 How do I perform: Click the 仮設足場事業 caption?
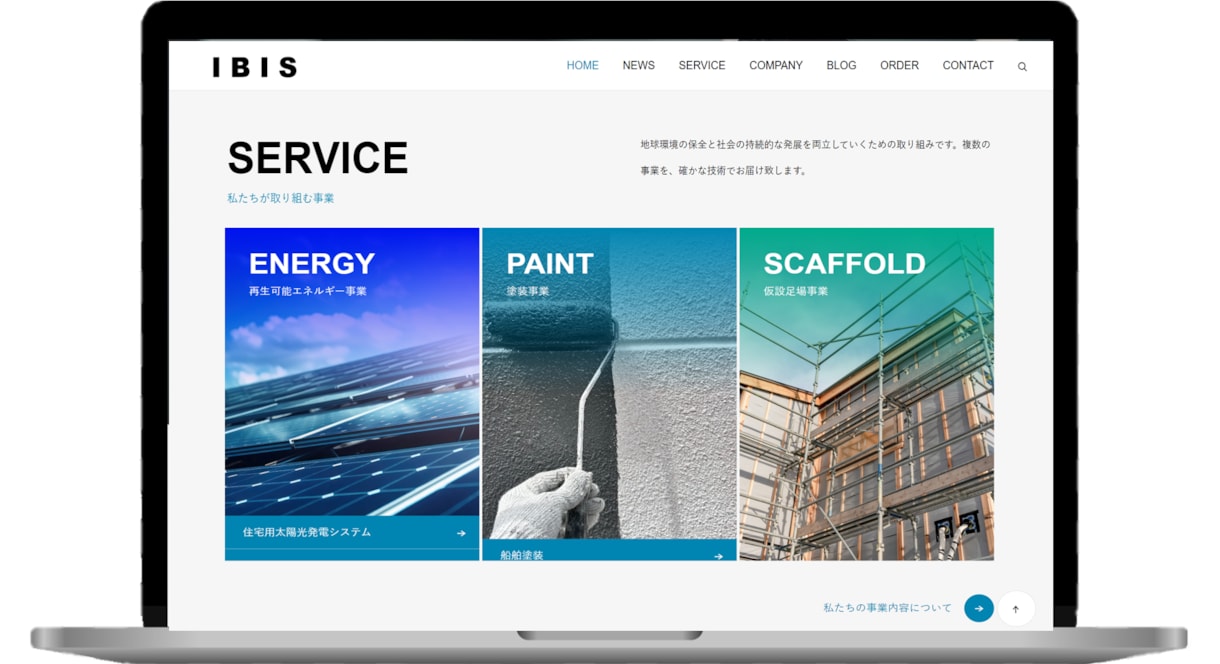click(796, 291)
